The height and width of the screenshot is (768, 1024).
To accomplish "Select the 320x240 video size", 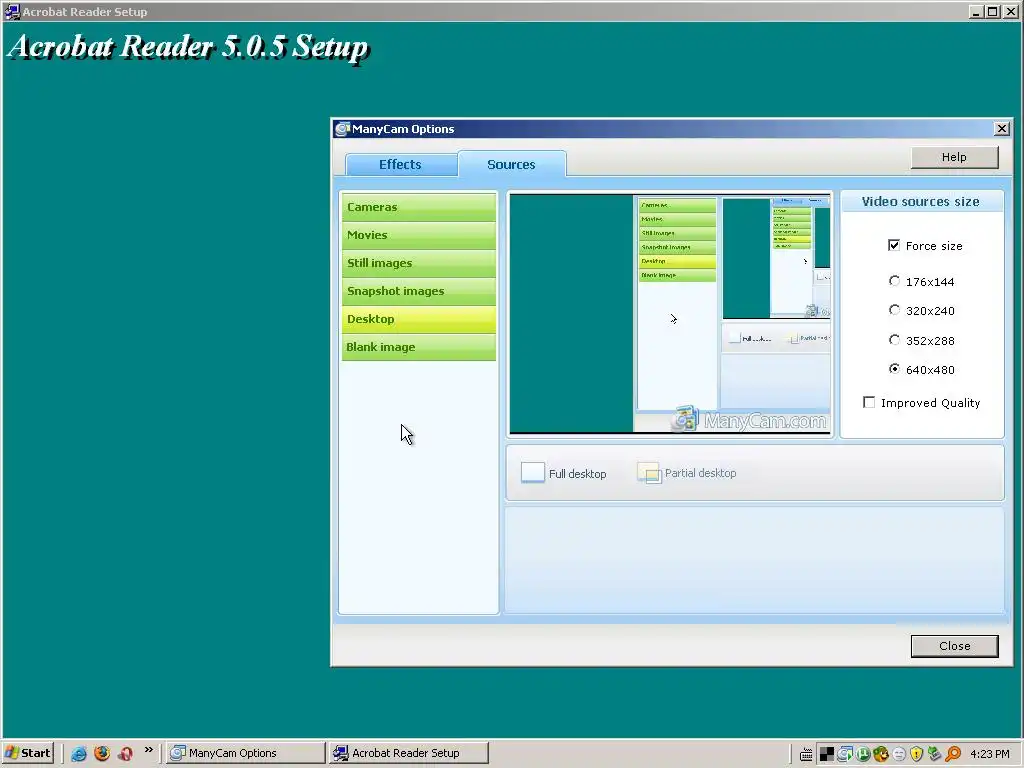I will 895,310.
